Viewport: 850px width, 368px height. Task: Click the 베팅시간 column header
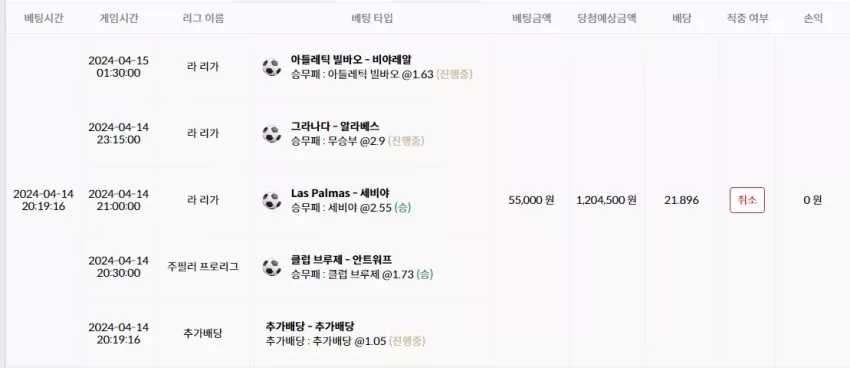click(44, 18)
